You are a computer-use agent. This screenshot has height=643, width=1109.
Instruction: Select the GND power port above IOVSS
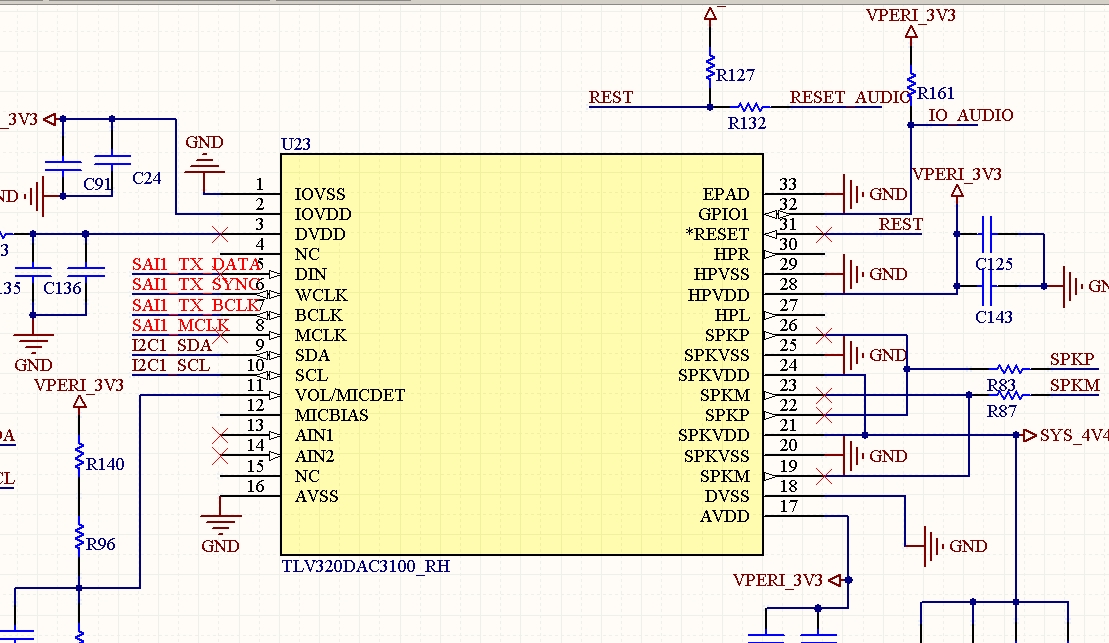coord(204,160)
